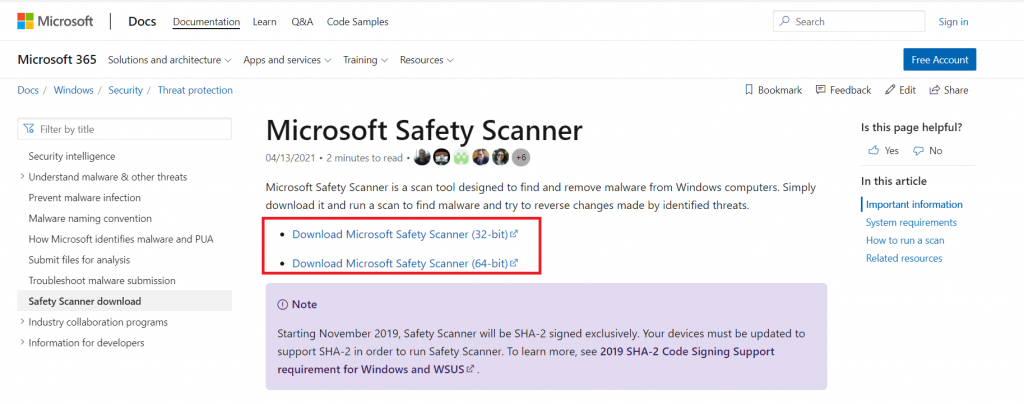Screen dimensions: 1024x404
Task: Open the Q&A tab
Action: point(302,22)
